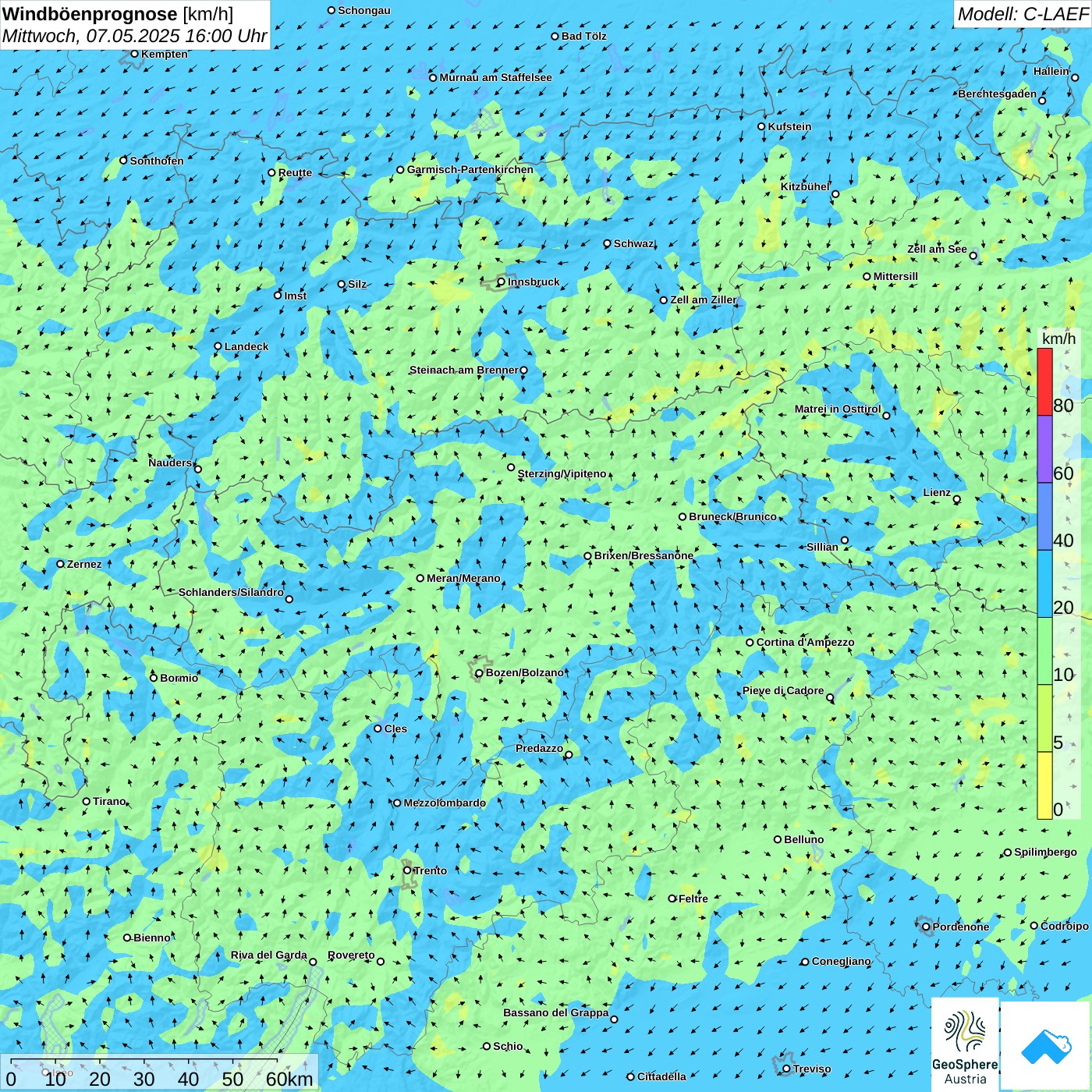This screenshot has width=1092, height=1092.
Task: Click the date Mittwoch, 07.05.2025 16:00 Uhr
Action: [134, 36]
